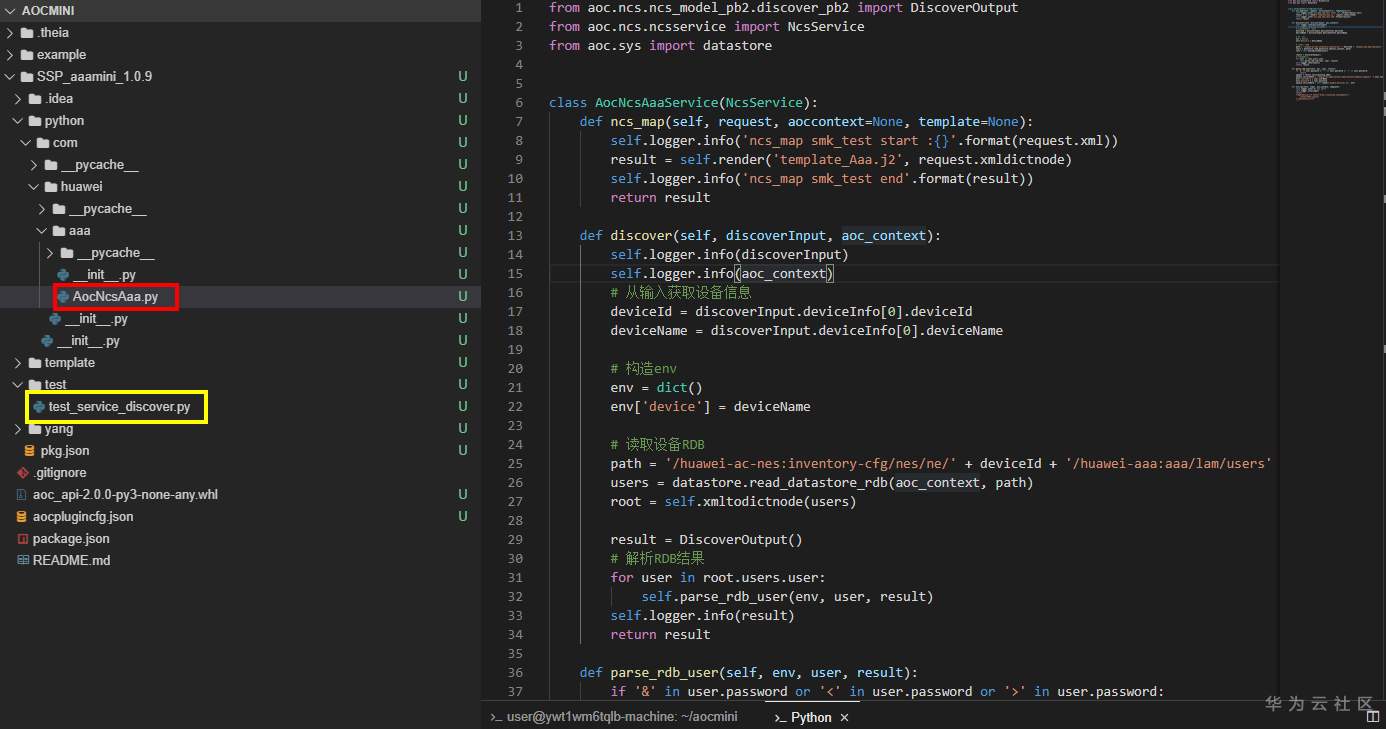Click the folder icon next to huawei

pos(50,187)
